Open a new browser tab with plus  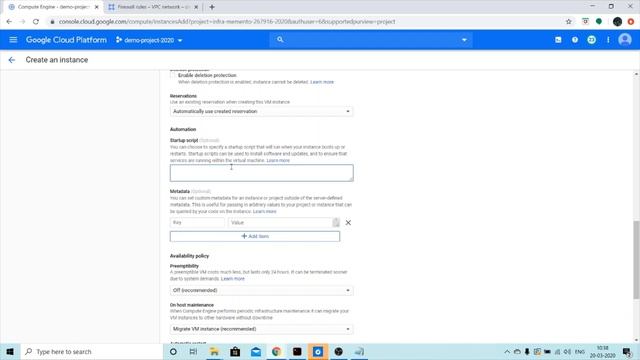[x=212, y=7]
